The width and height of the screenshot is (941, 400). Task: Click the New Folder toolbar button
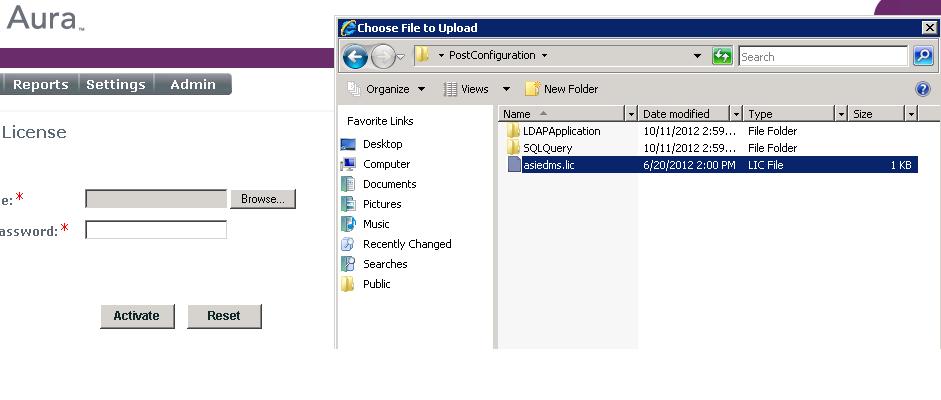(561, 89)
